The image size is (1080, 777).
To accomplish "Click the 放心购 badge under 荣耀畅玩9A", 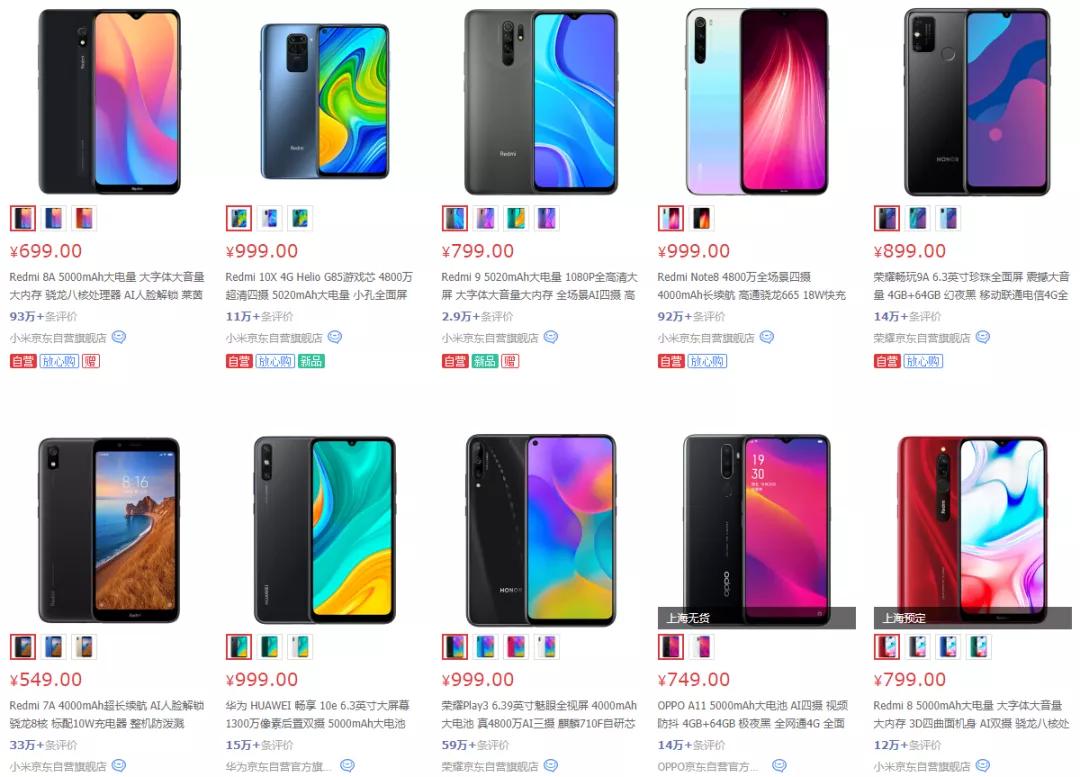I will click(x=923, y=361).
